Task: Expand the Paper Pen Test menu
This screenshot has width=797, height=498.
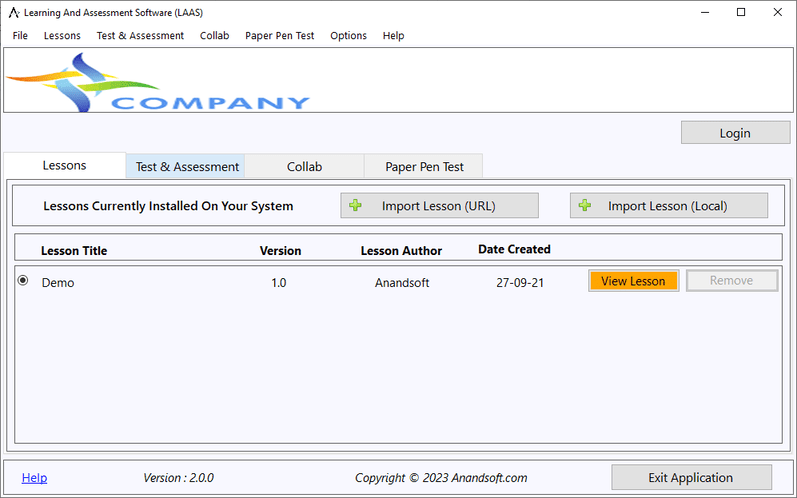Action: point(279,35)
